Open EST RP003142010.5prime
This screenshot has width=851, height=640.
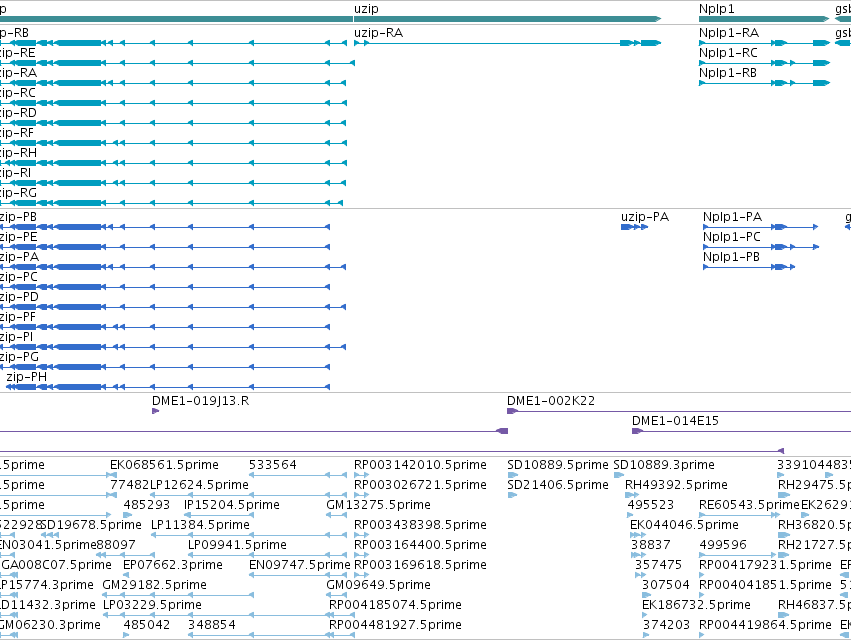coord(420,465)
